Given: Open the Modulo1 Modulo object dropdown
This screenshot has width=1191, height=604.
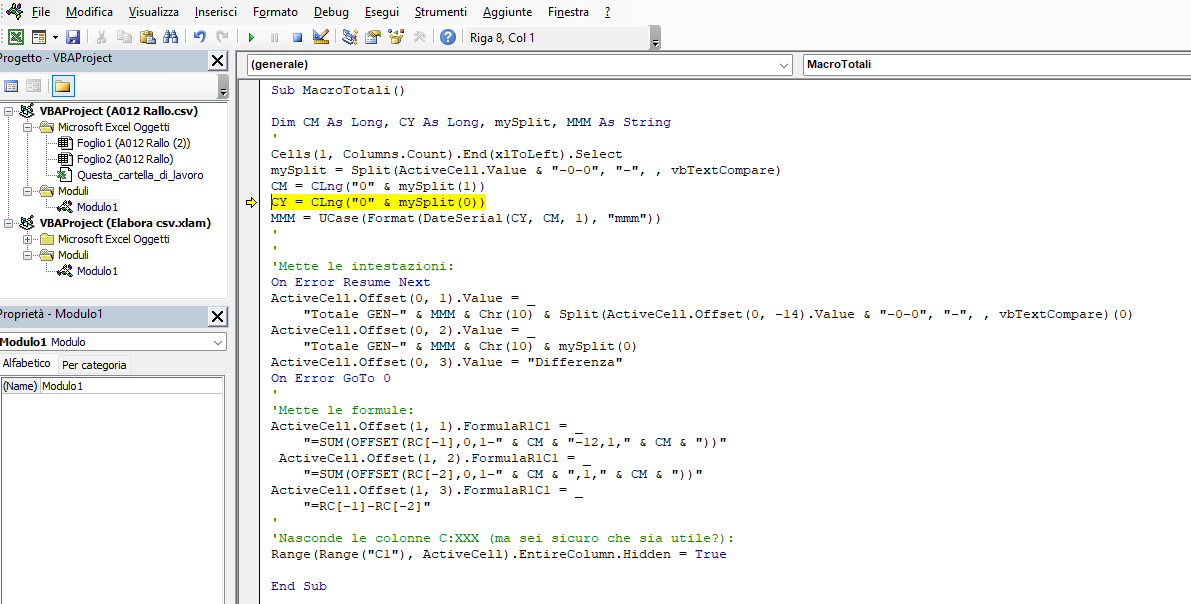Looking at the screenshot, I should tap(218, 342).
